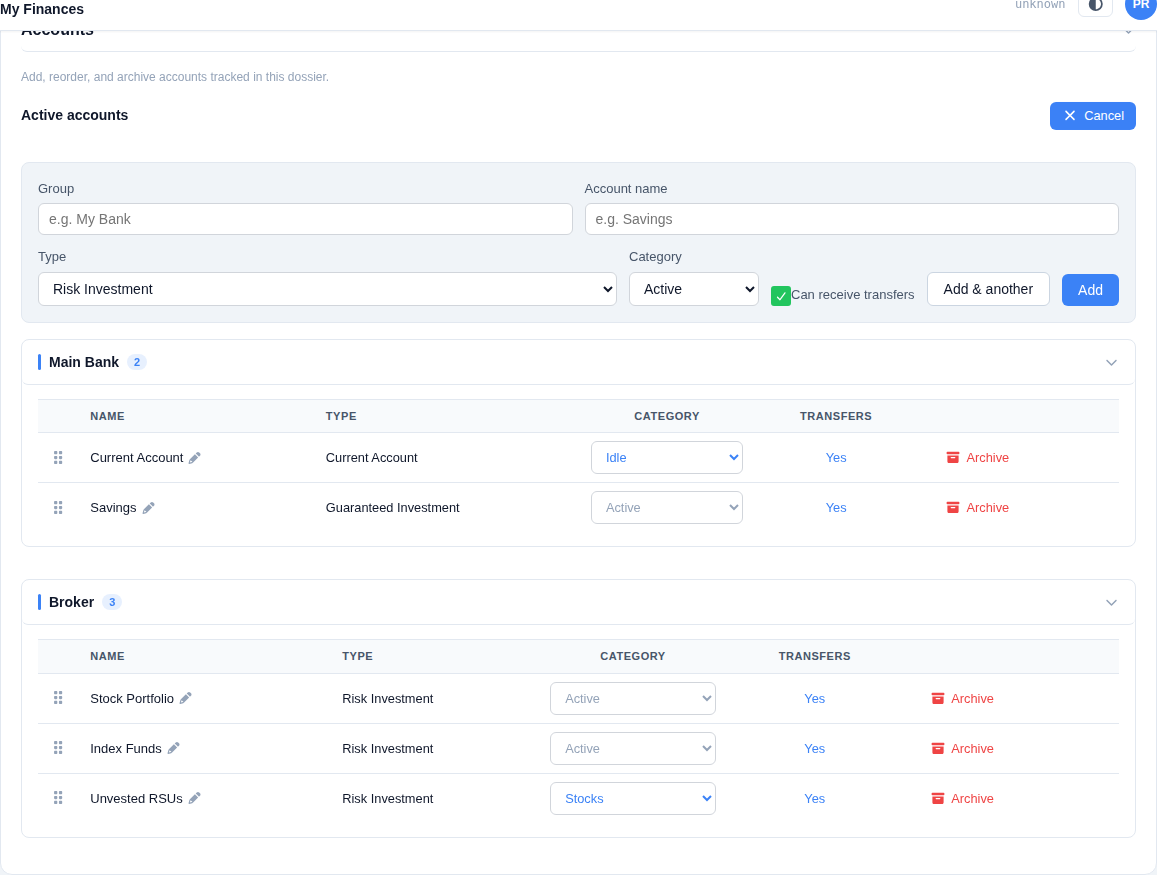Image resolution: width=1157 pixels, height=875 pixels.
Task: Click the Main Bank group heading
Action: 83,362
